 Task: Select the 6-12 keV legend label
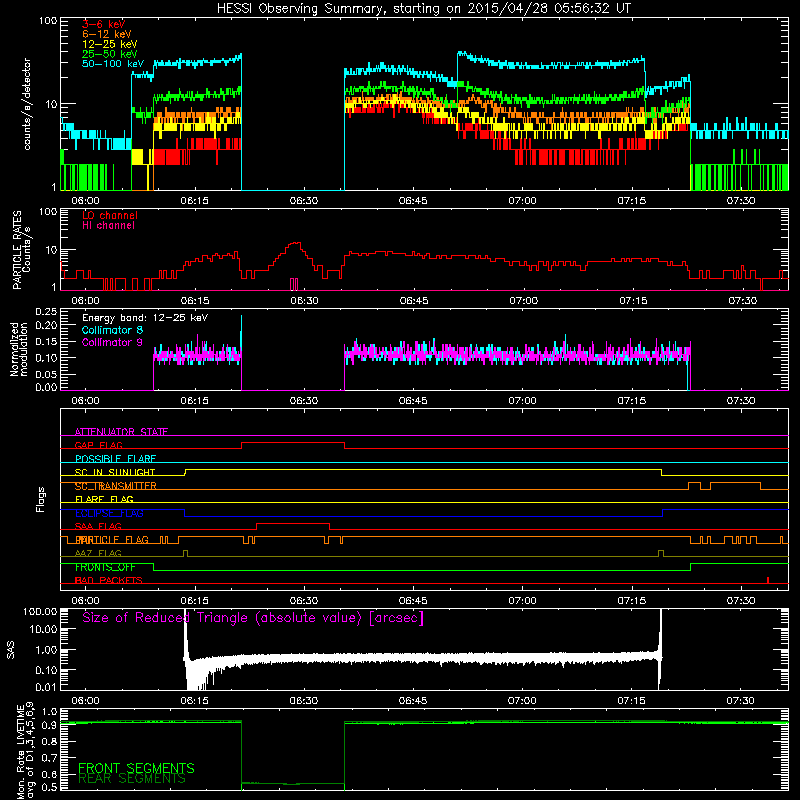[106, 34]
